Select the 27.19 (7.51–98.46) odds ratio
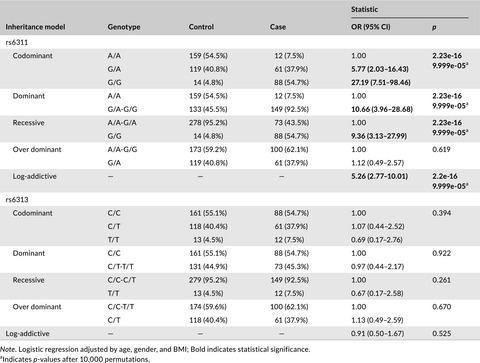The image size is (480, 363). pos(381,82)
